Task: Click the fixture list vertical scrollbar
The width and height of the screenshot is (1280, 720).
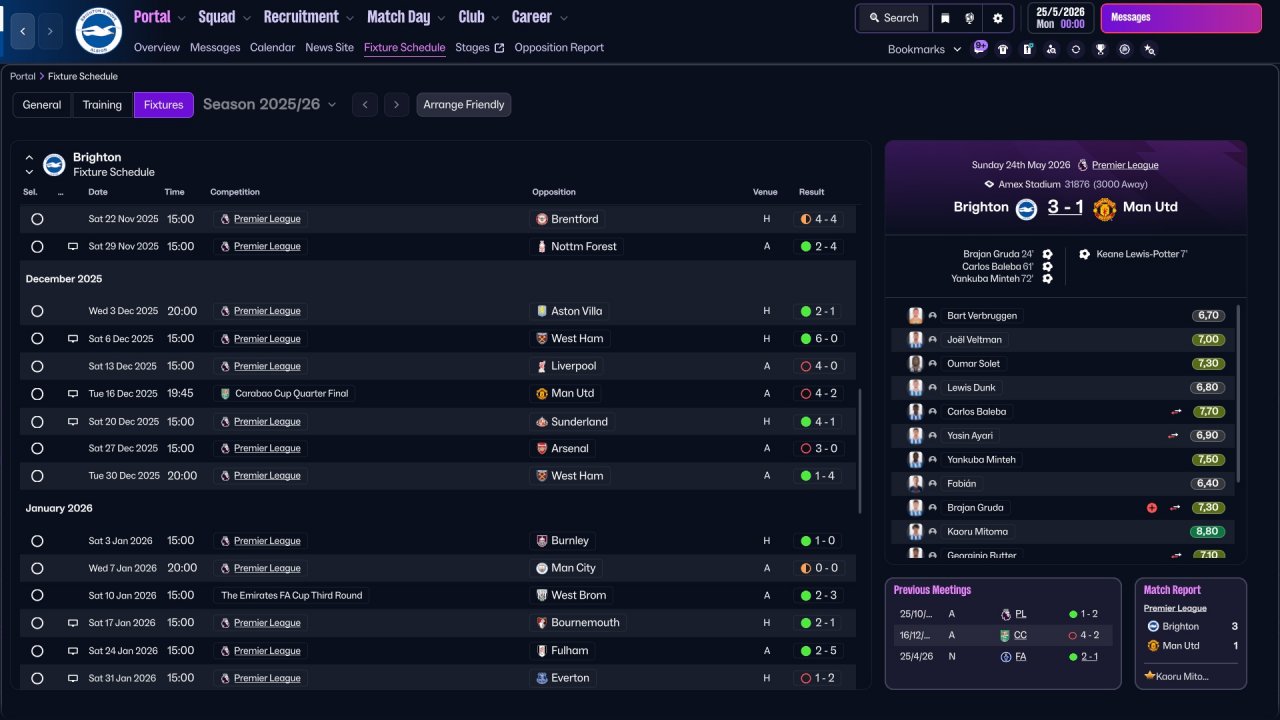Action: (x=859, y=450)
